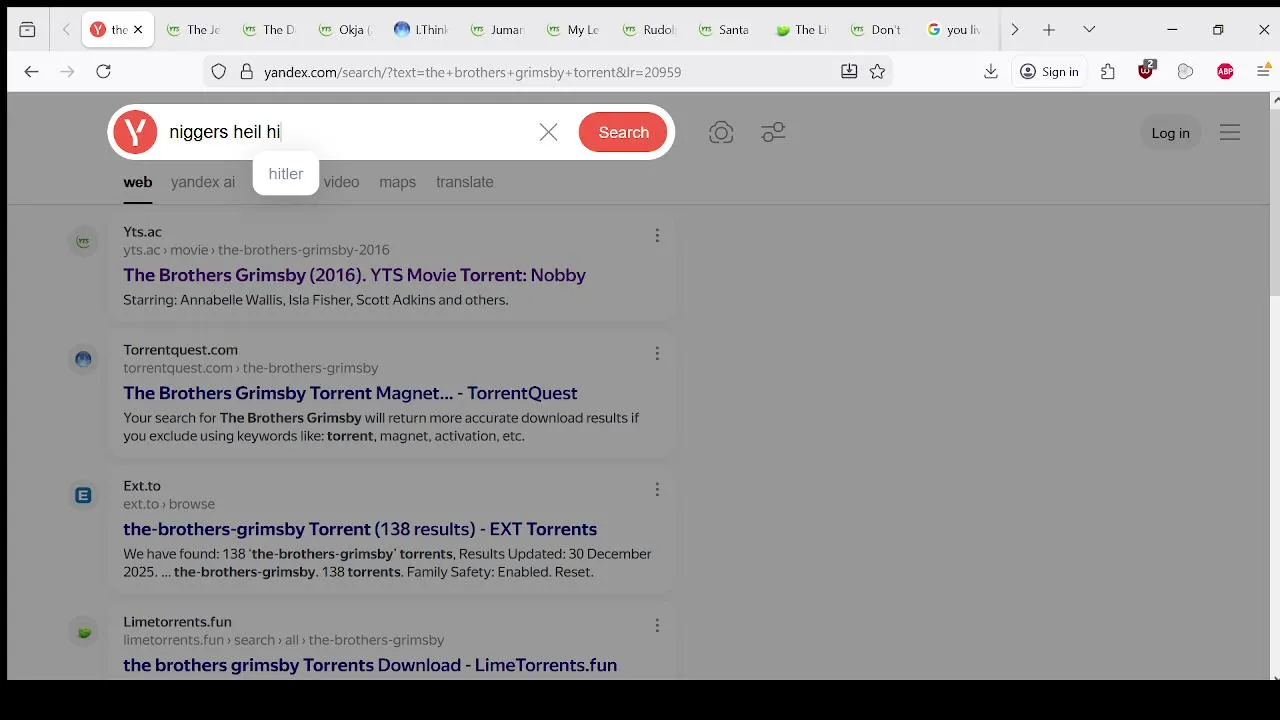Click the page vertical scrollbar
The height and width of the screenshot is (720, 1280).
coord(1275,200)
